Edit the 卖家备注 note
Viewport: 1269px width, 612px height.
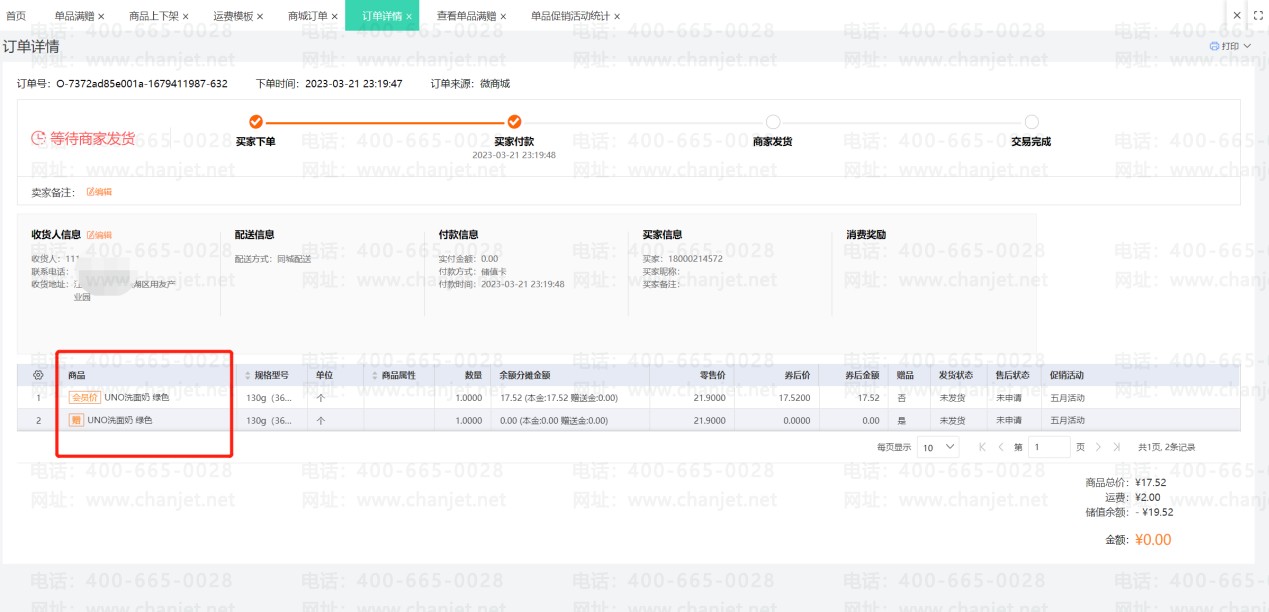[x=99, y=191]
